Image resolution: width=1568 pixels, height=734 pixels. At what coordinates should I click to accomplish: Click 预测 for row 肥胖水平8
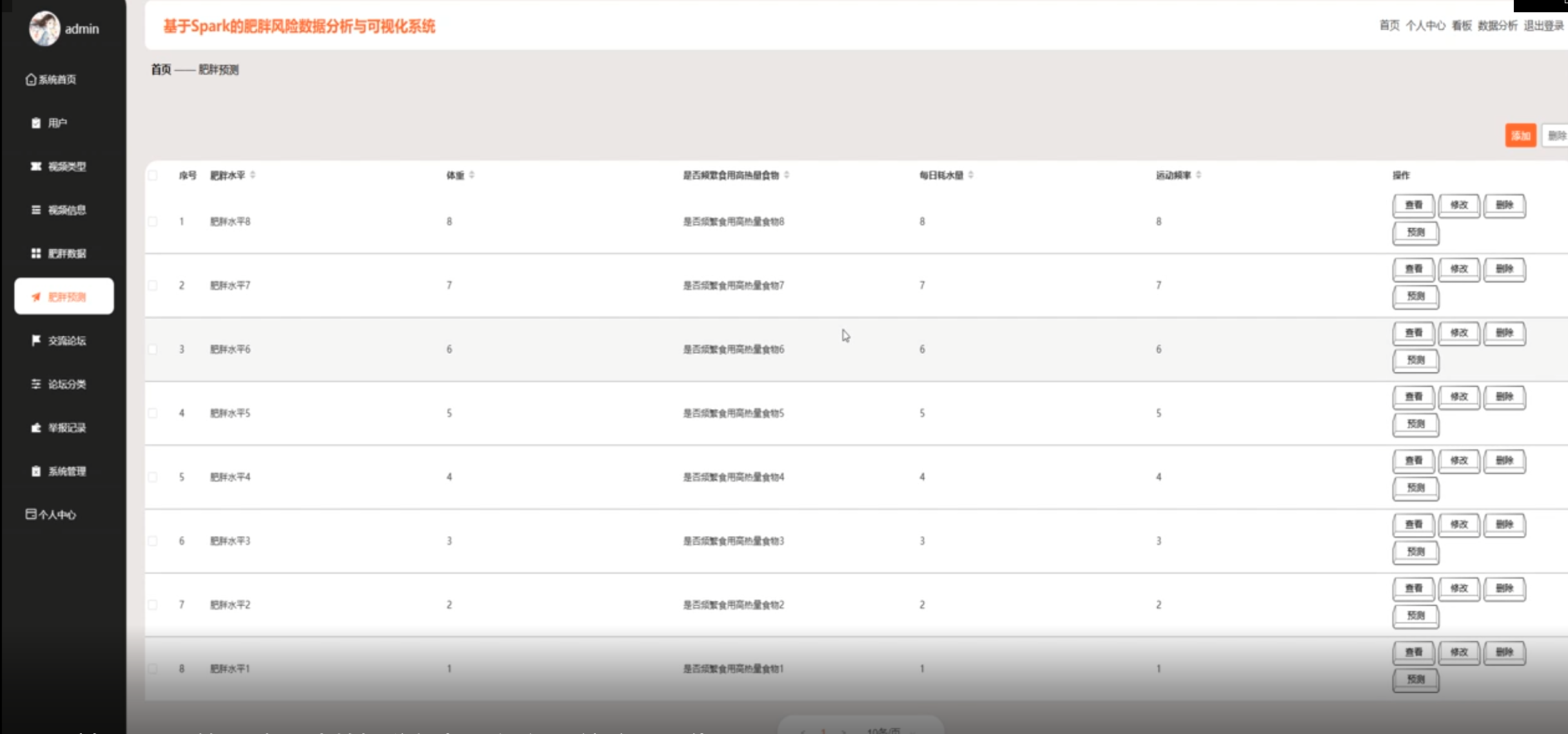(x=1416, y=233)
